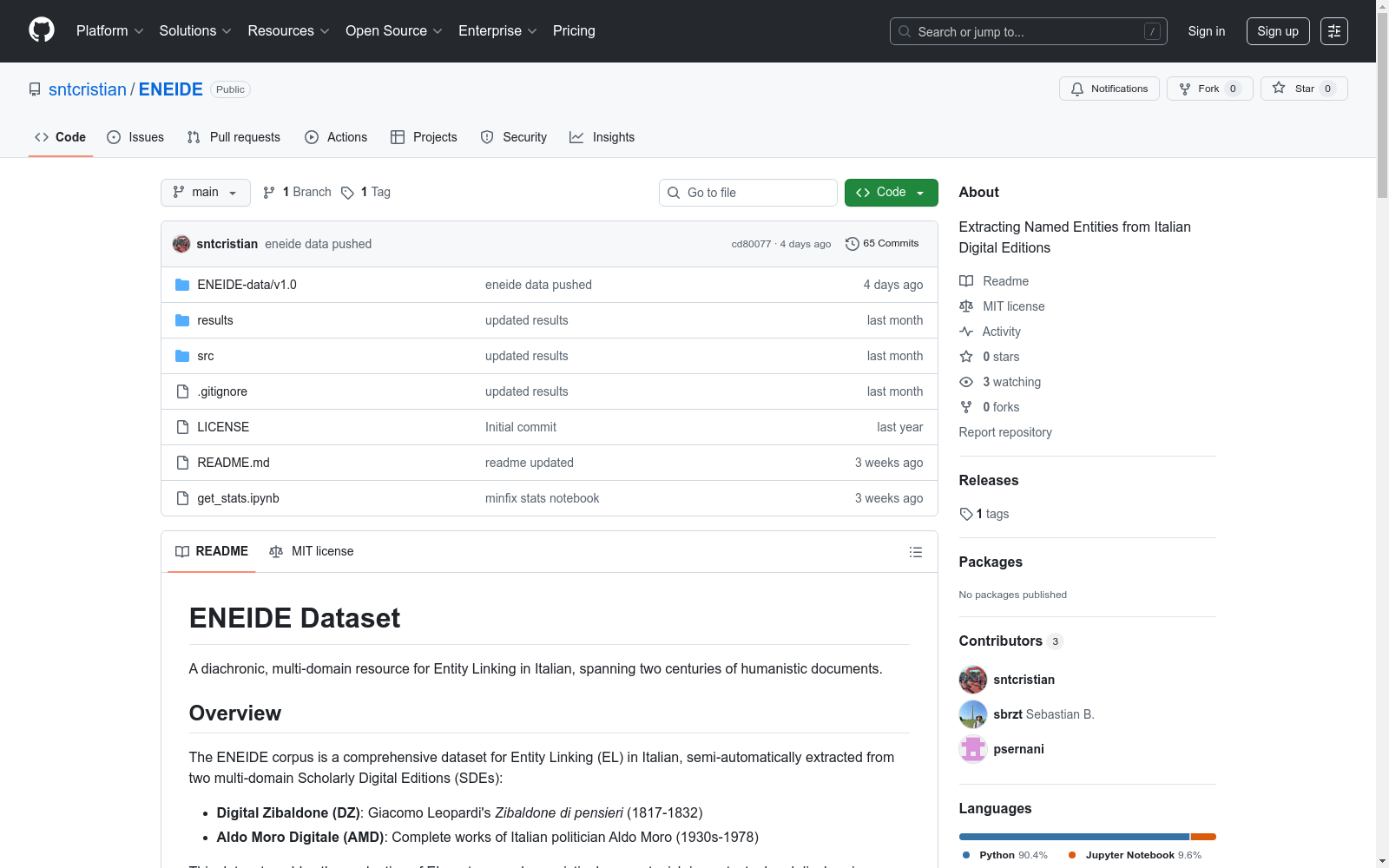1389x868 pixels.
Task: Expand the Platform menu
Action: 110,31
